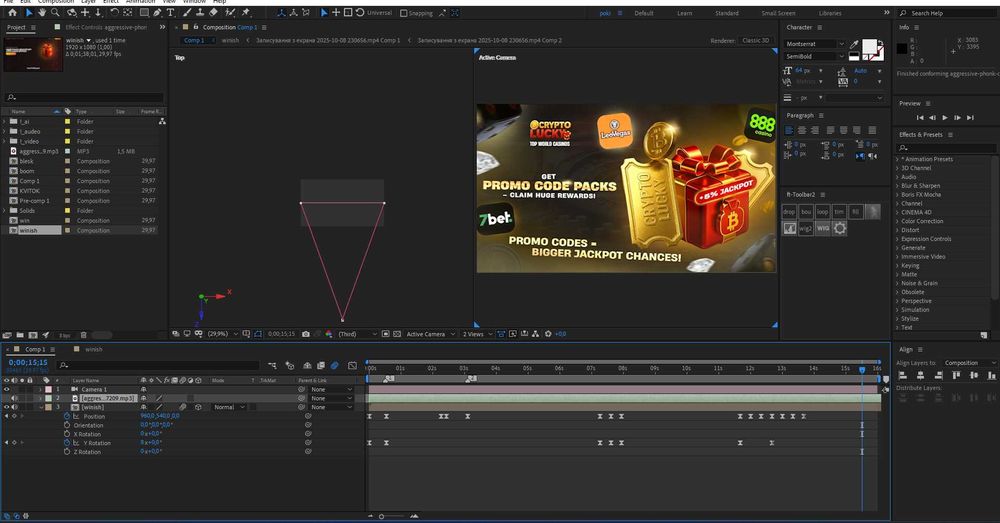Expand the Color Correction effects category
The height and width of the screenshot is (523, 1000).
(898, 221)
